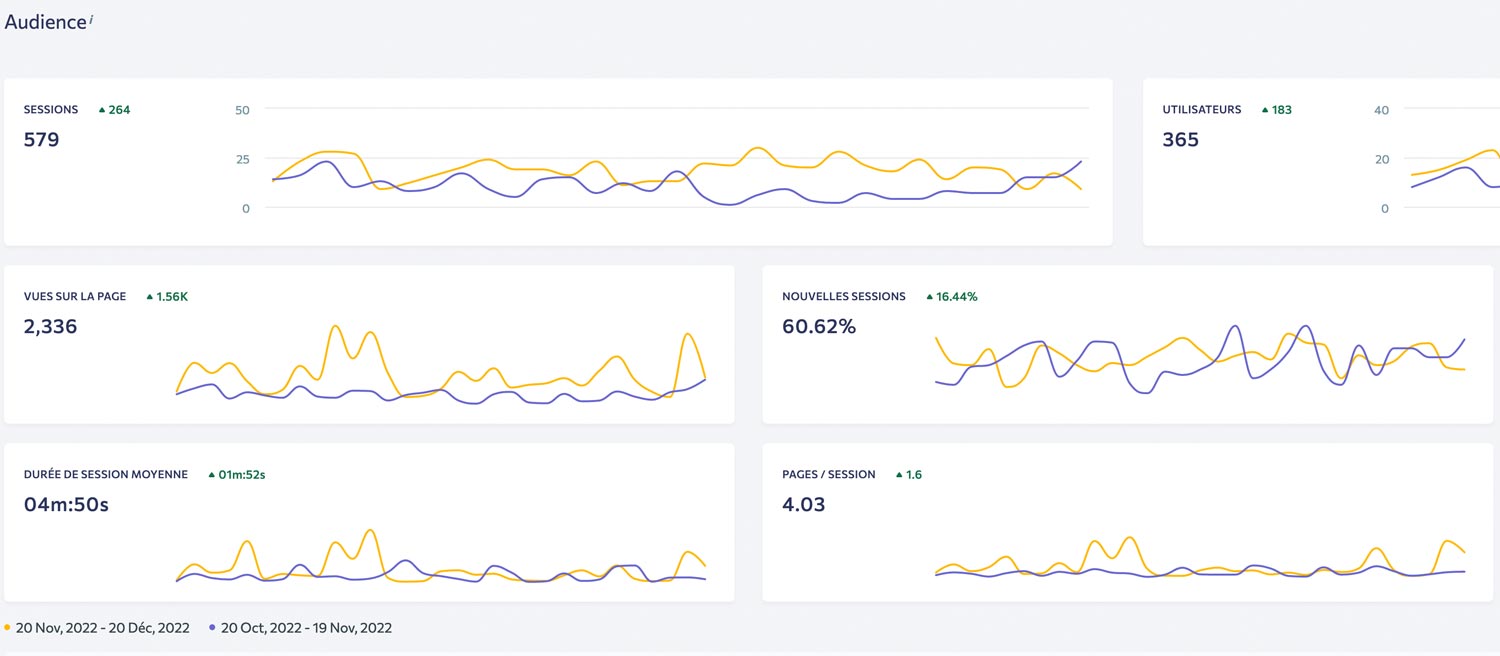
Task: Click the pages per session value 4.03
Action: [804, 505]
